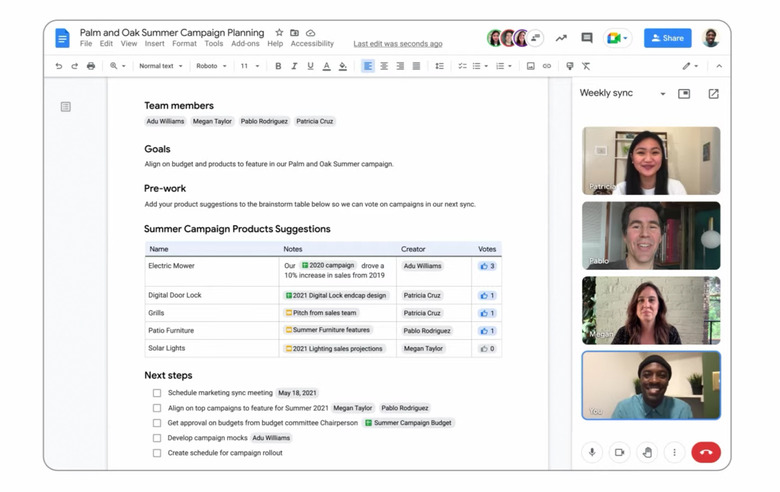Toggle bold formatting in toolbar

tap(278, 66)
